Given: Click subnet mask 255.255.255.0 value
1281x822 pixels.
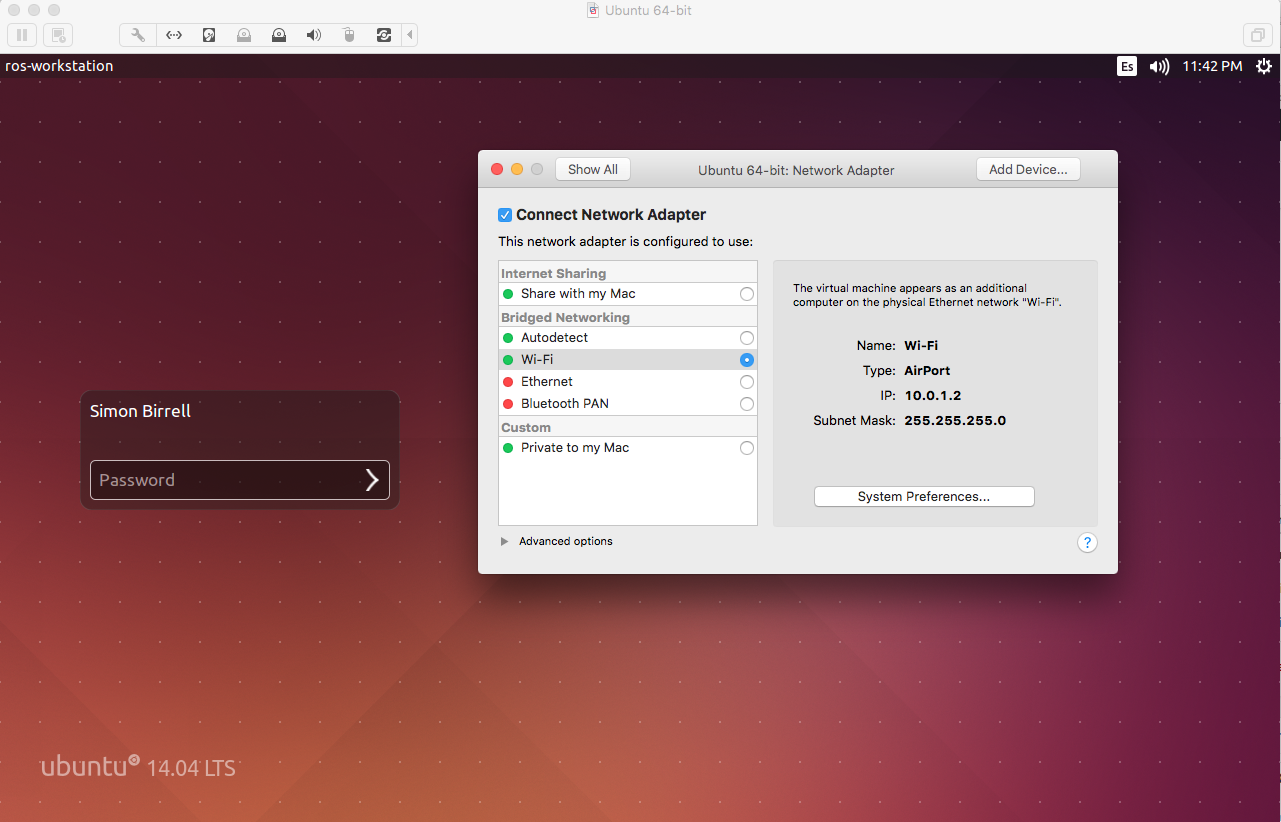Looking at the screenshot, I should (955, 421).
